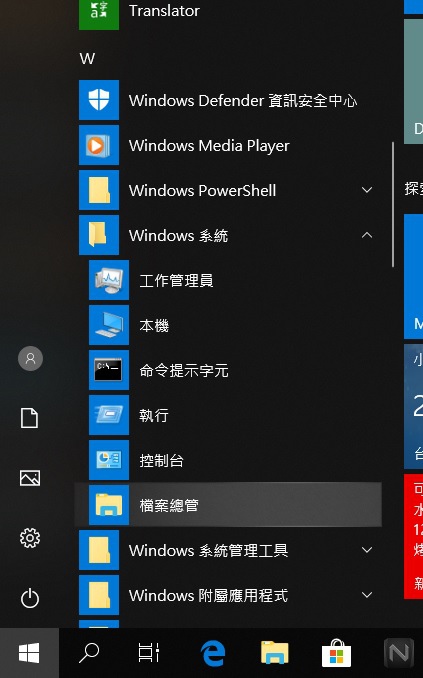Open File Explorer from the taskbar
The image size is (423, 678).
(x=275, y=653)
